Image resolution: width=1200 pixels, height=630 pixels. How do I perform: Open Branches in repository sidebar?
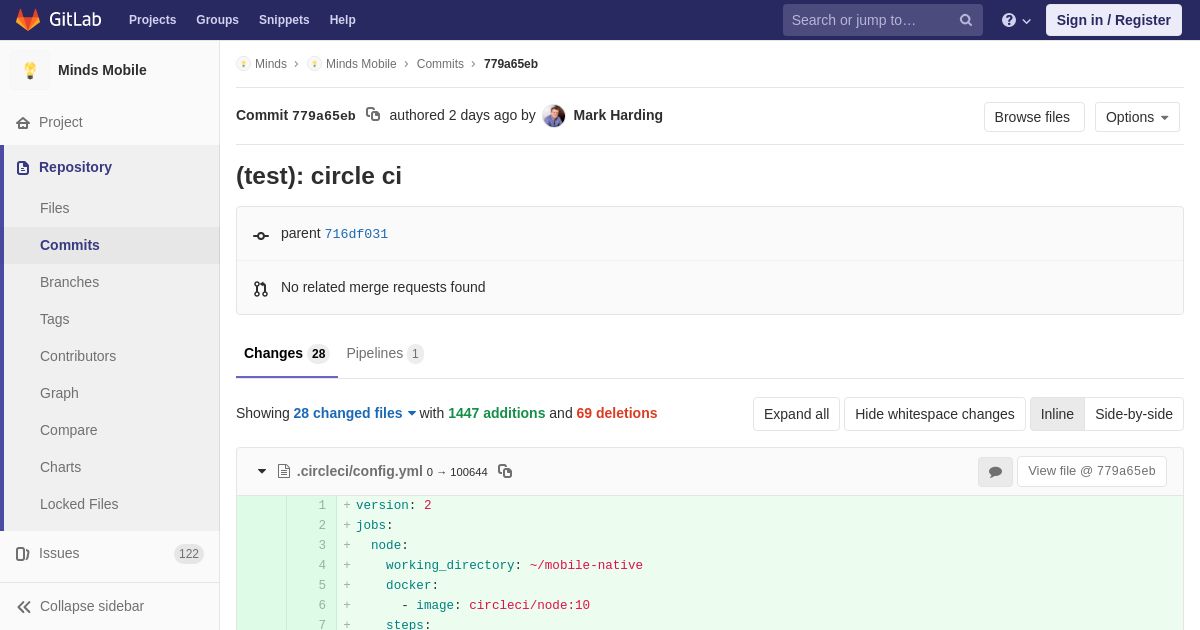click(x=69, y=282)
